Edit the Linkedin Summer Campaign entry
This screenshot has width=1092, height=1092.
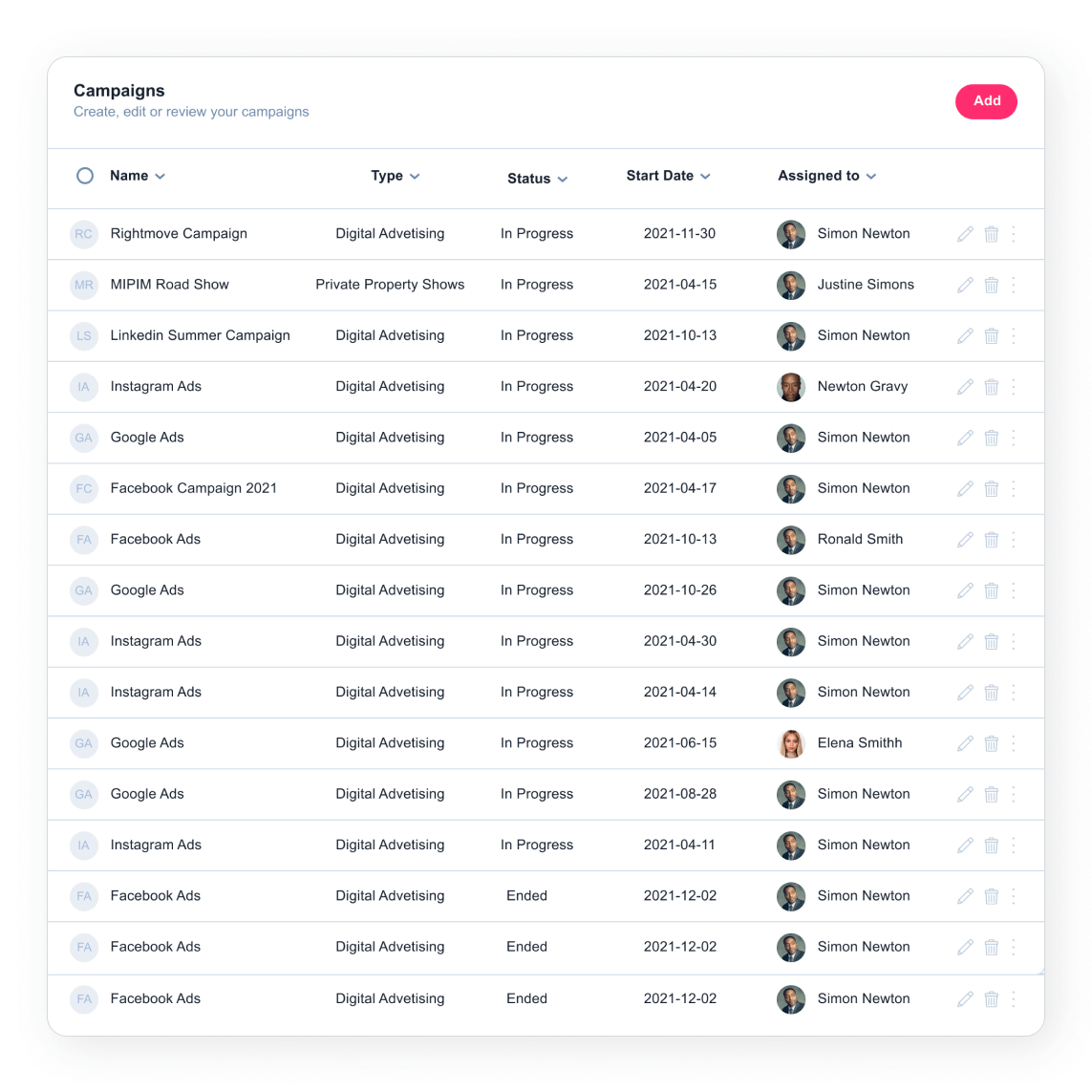965,335
